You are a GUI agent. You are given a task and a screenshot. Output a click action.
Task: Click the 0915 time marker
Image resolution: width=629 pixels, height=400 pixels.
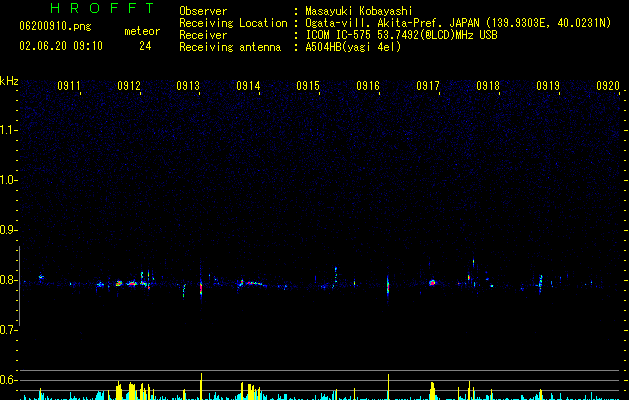click(x=308, y=86)
